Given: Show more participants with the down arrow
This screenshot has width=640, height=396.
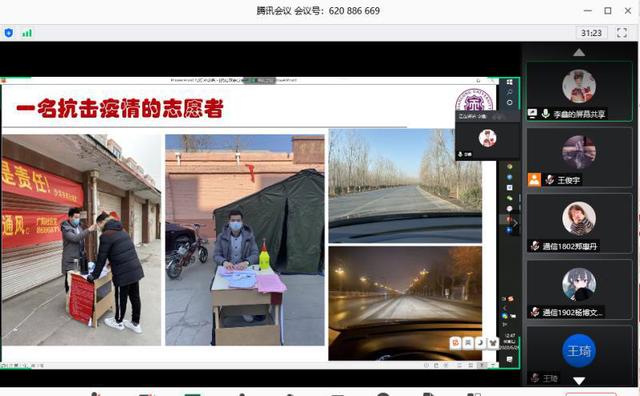Looking at the screenshot, I should pyautogui.click(x=579, y=381).
